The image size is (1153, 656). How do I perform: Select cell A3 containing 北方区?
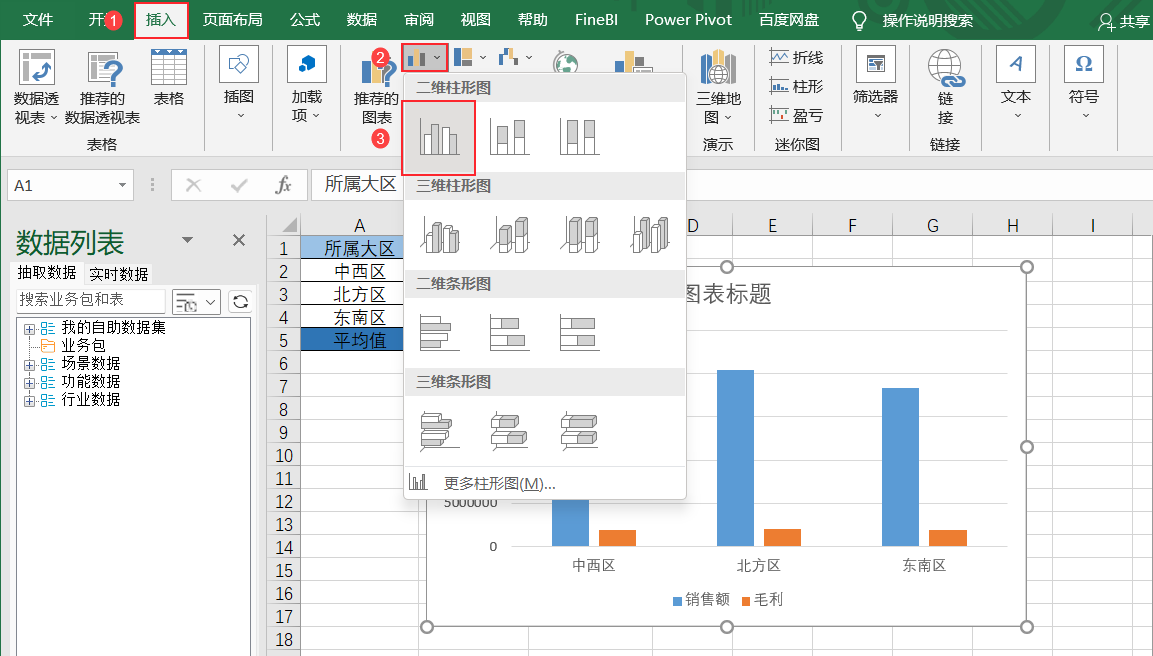360,294
